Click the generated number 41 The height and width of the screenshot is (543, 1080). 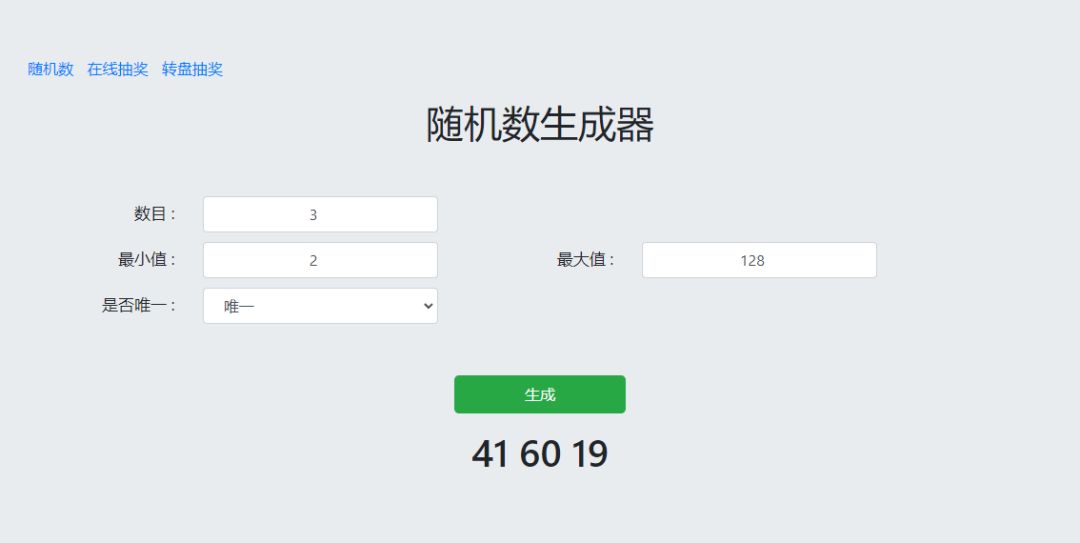pyautogui.click(x=490, y=454)
